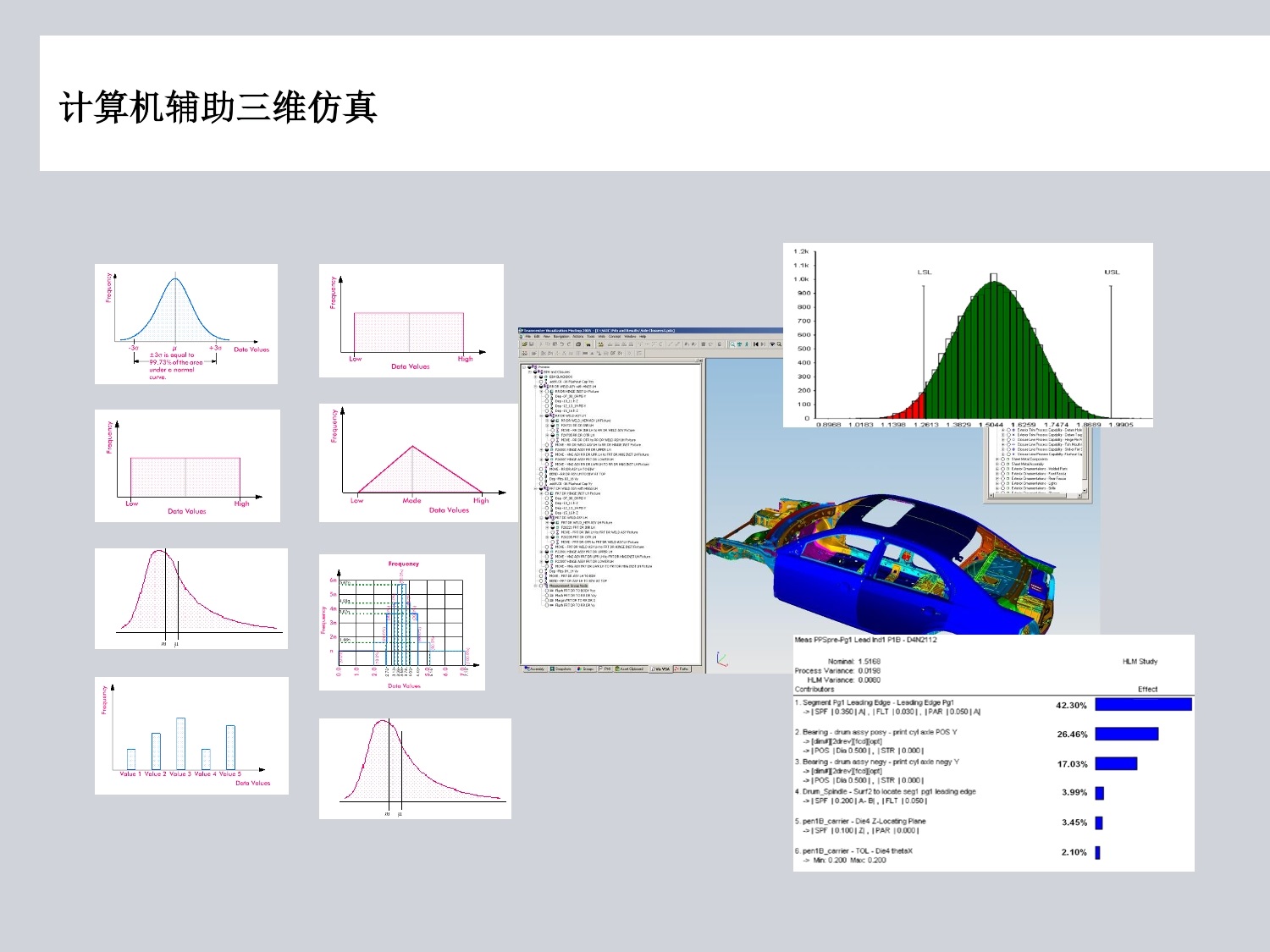Screen dimensions: 1270x952
Task: Switch to the Vis VSA tab
Action: tap(661, 669)
